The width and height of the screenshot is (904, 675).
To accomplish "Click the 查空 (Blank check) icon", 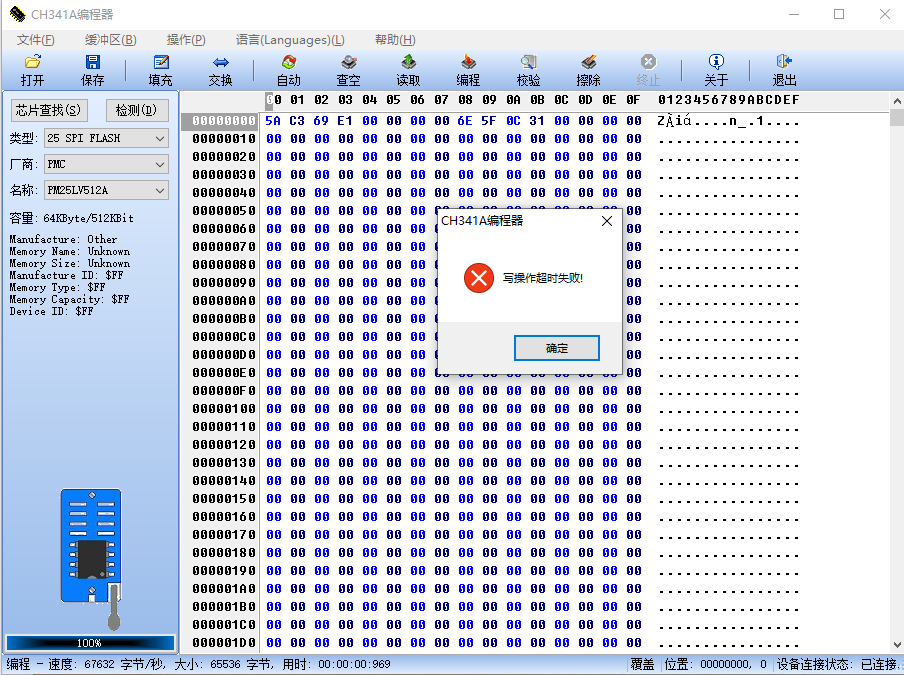I will tap(348, 62).
